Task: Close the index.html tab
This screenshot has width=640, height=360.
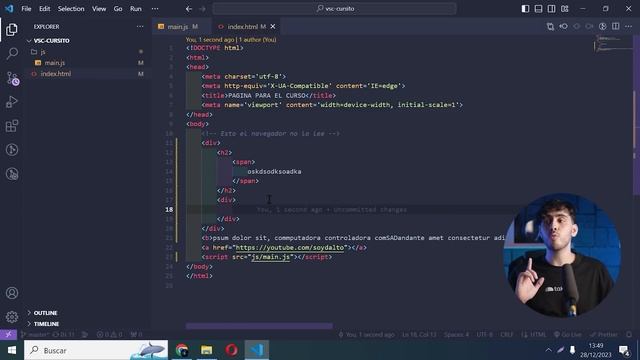Action: pos(273,27)
